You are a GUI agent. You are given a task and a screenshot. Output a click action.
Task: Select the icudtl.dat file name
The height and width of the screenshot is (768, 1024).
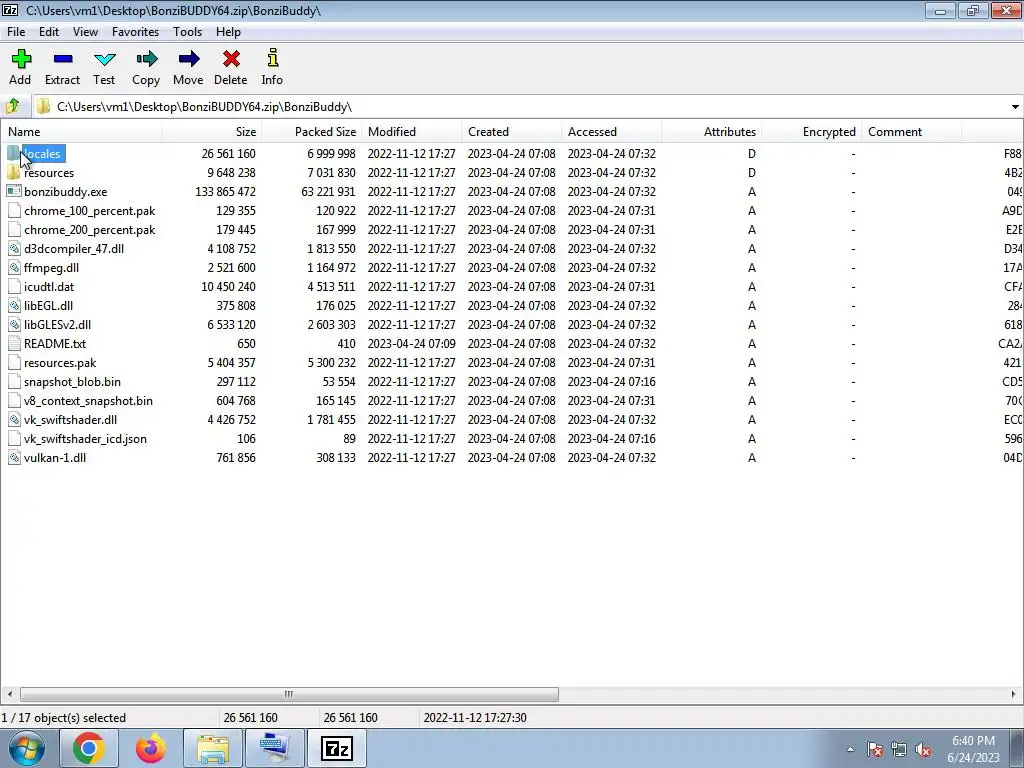(x=49, y=287)
